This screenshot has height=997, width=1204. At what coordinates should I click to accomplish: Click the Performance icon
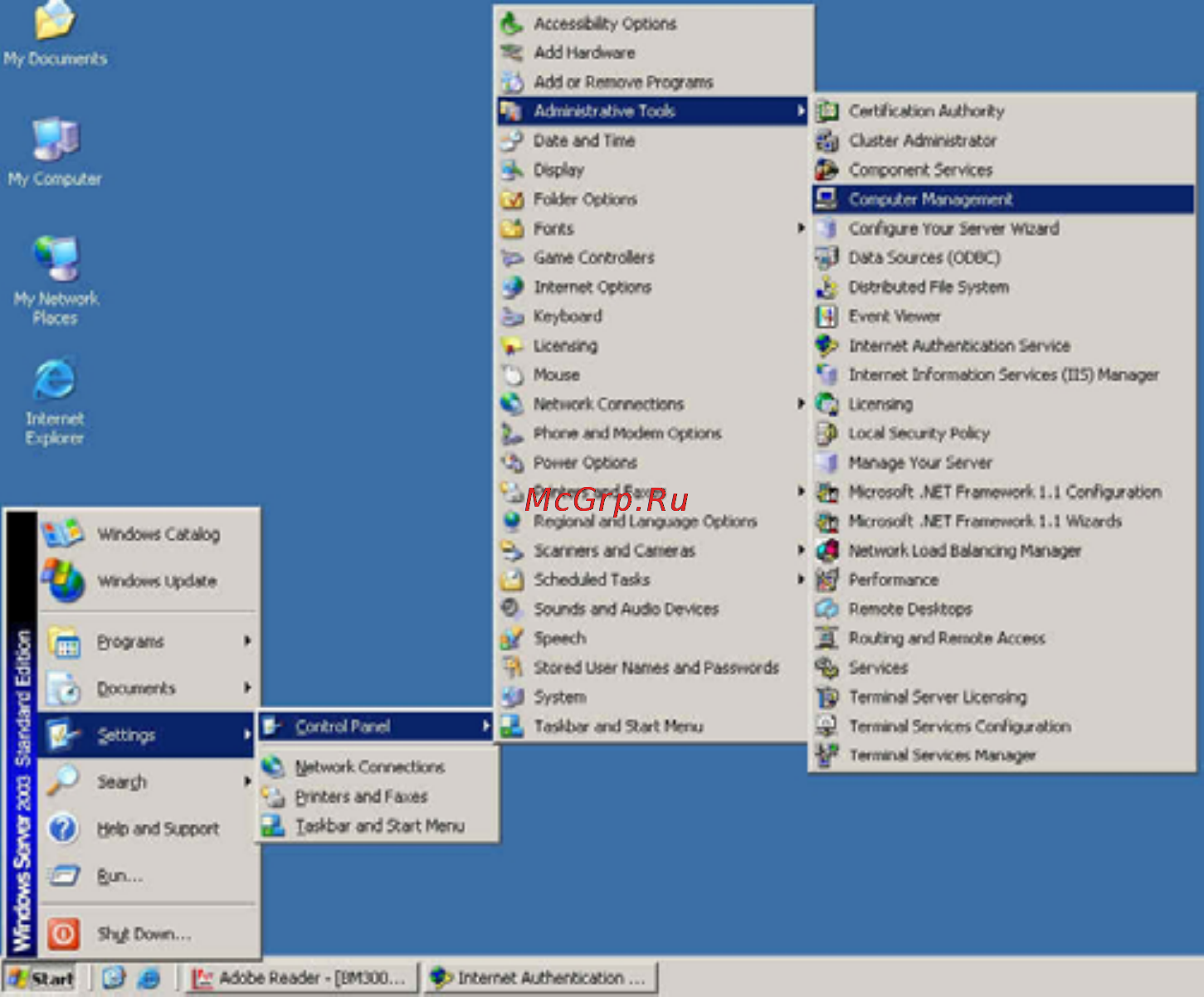tap(826, 579)
